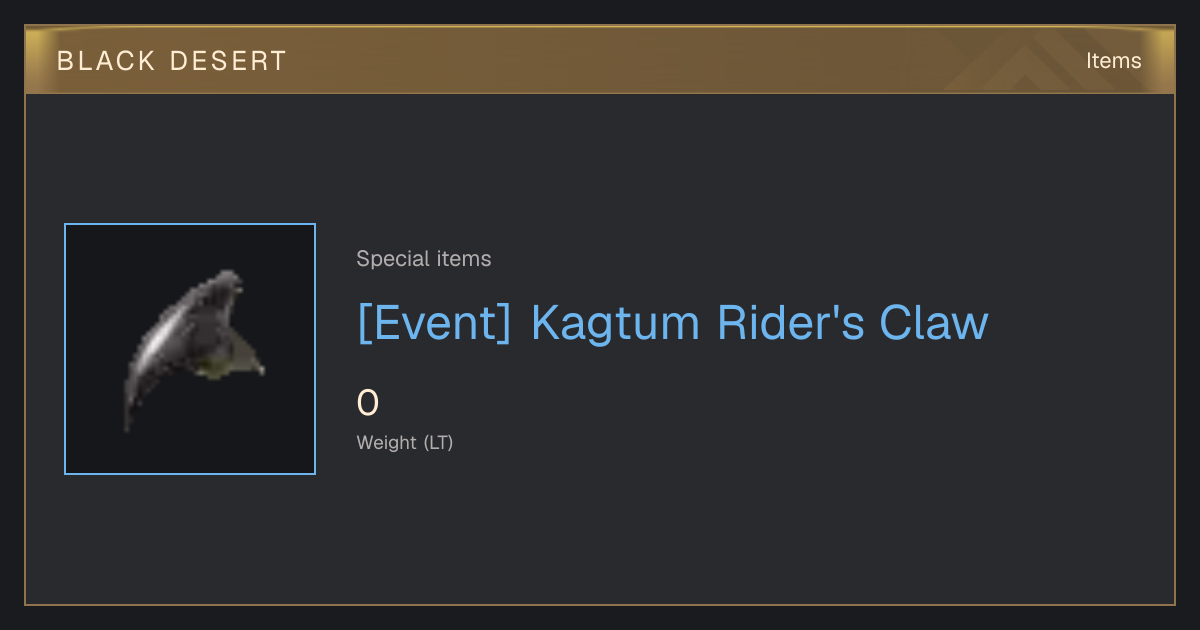Click the blue frame around the item icon

[x=190, y=224]
